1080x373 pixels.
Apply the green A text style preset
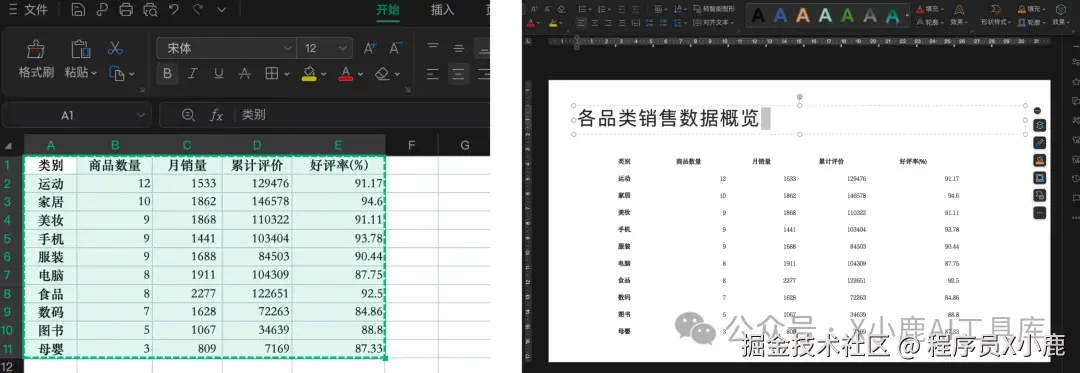click(847, 15)
